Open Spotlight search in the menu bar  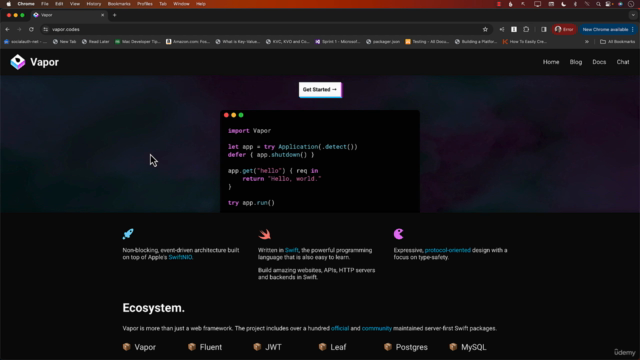[598, 4]
